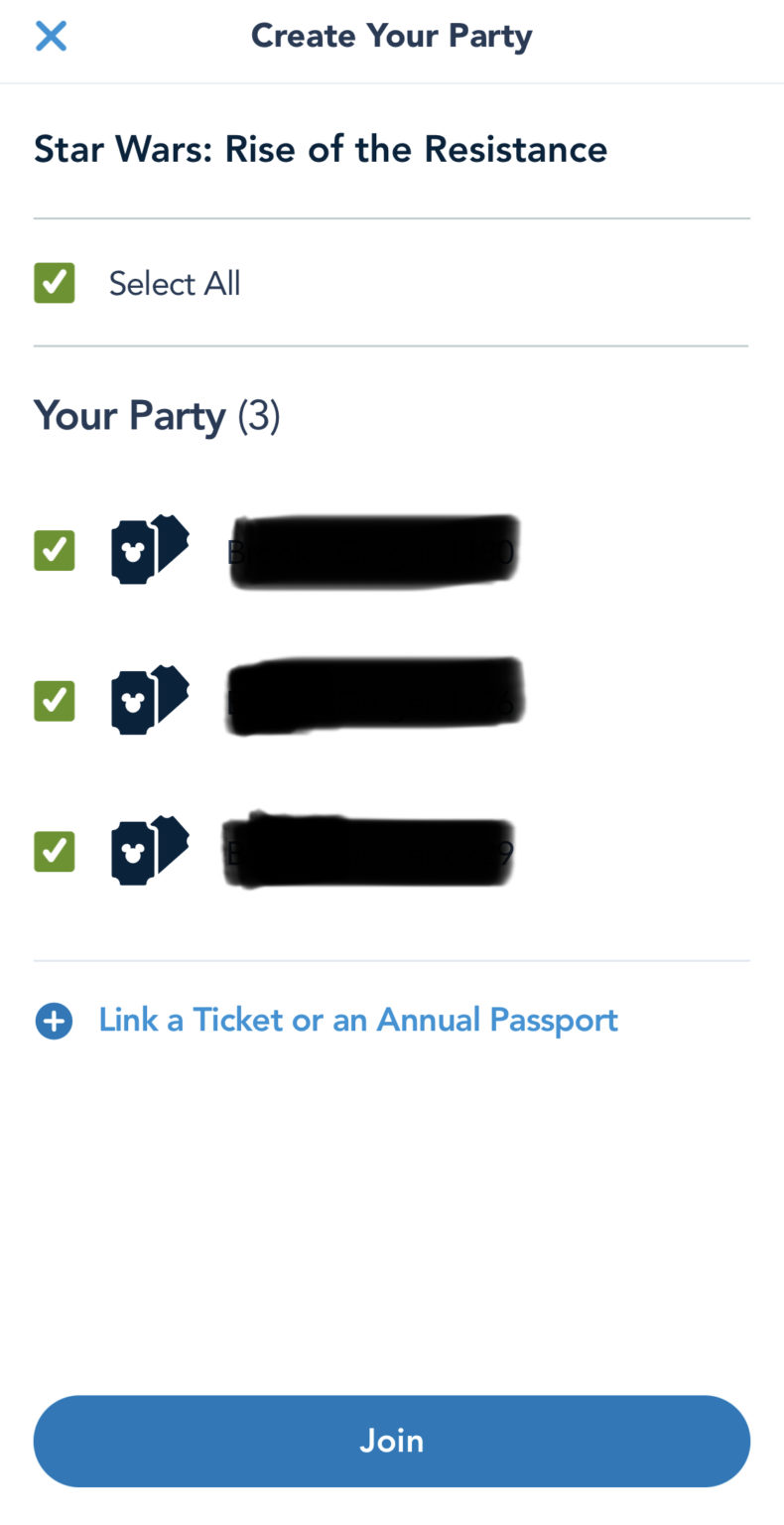784x1525 pixels.
Task: Tap the third member's Mickey ticket icon
Action: 149,851
